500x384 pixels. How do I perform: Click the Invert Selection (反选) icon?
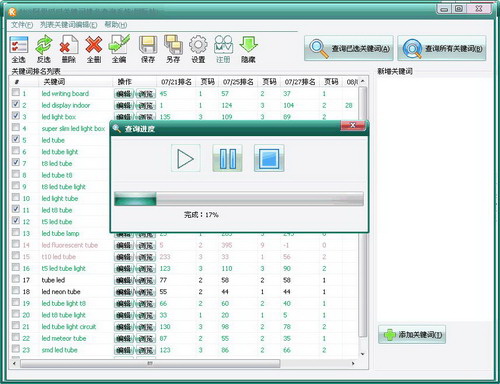pos(44,49)
